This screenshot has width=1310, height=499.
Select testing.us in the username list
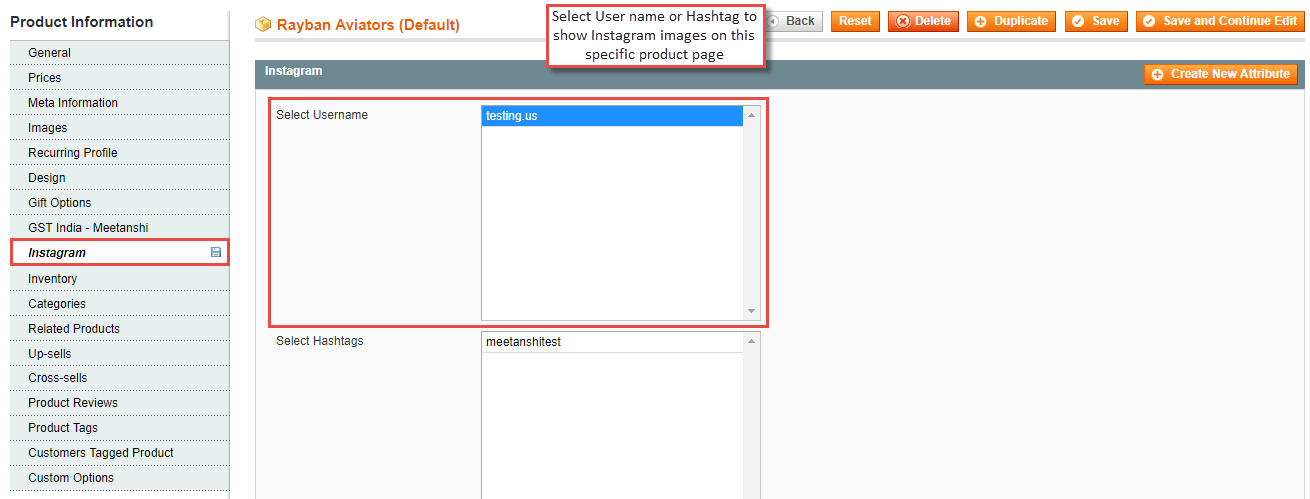(x=613, y=116)
